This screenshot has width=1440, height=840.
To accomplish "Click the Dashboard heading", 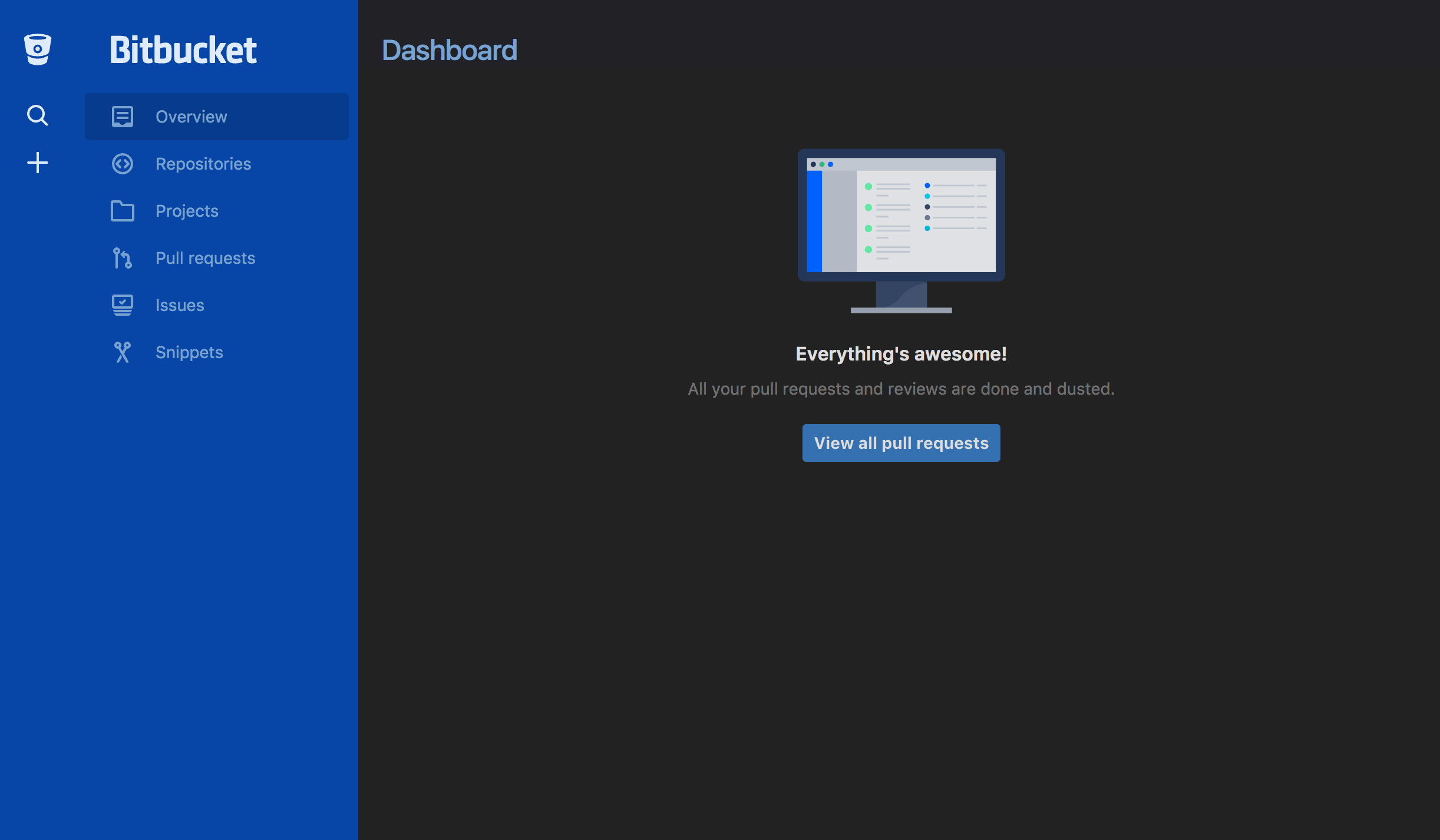I will click(x=450, y=50).
